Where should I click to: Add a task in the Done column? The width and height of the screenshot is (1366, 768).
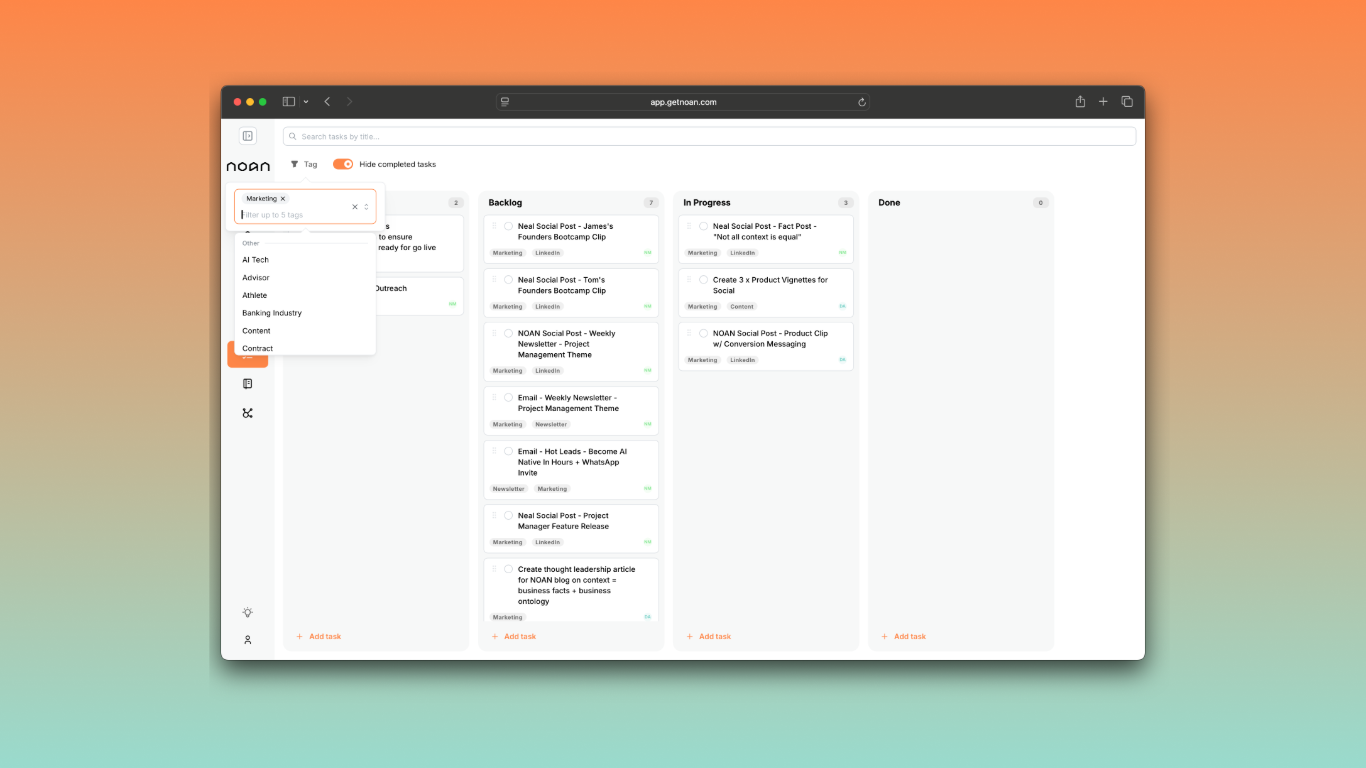(x=904, y=636)
